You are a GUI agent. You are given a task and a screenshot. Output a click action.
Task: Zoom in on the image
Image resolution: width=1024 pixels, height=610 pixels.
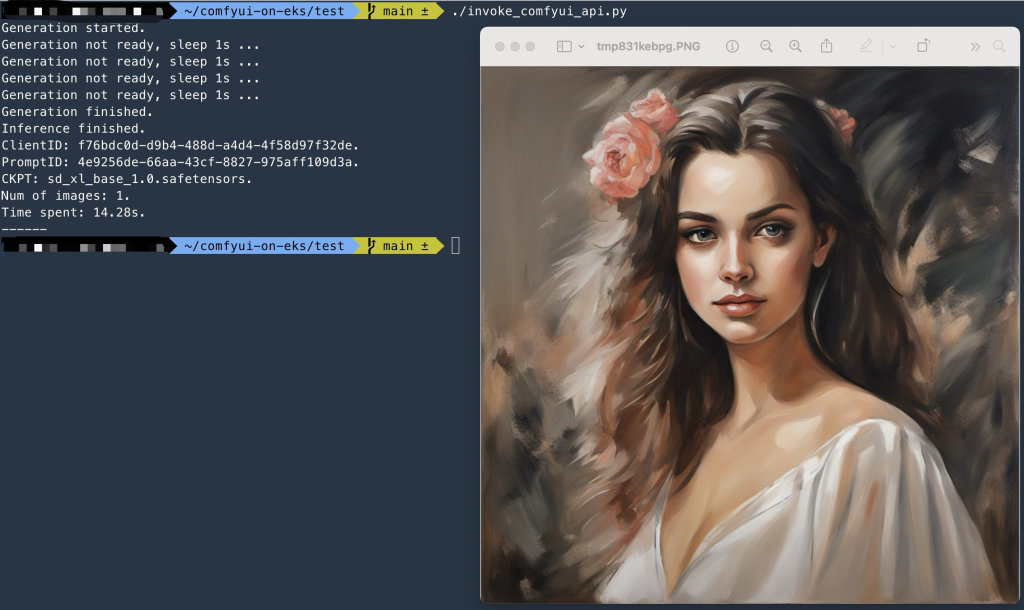[796, 45]
